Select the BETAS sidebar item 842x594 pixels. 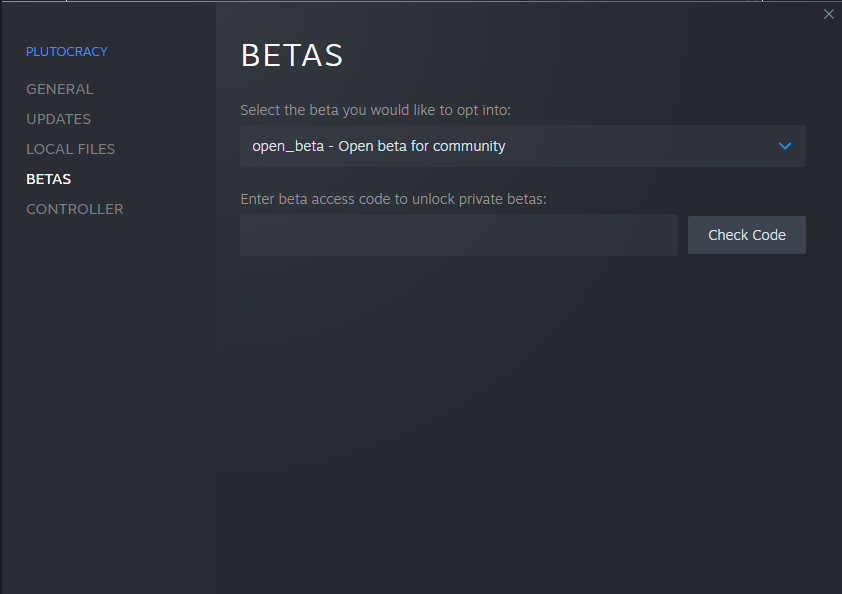(49, 179)
